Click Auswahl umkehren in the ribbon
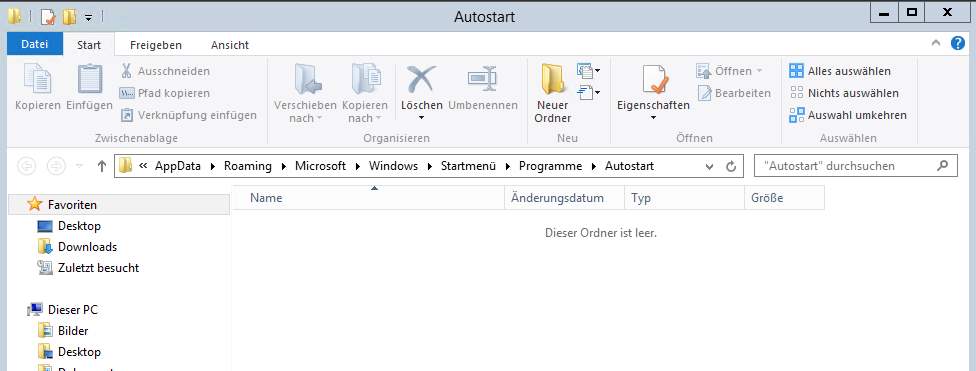The image size is (976, 371). pos(848,115)
